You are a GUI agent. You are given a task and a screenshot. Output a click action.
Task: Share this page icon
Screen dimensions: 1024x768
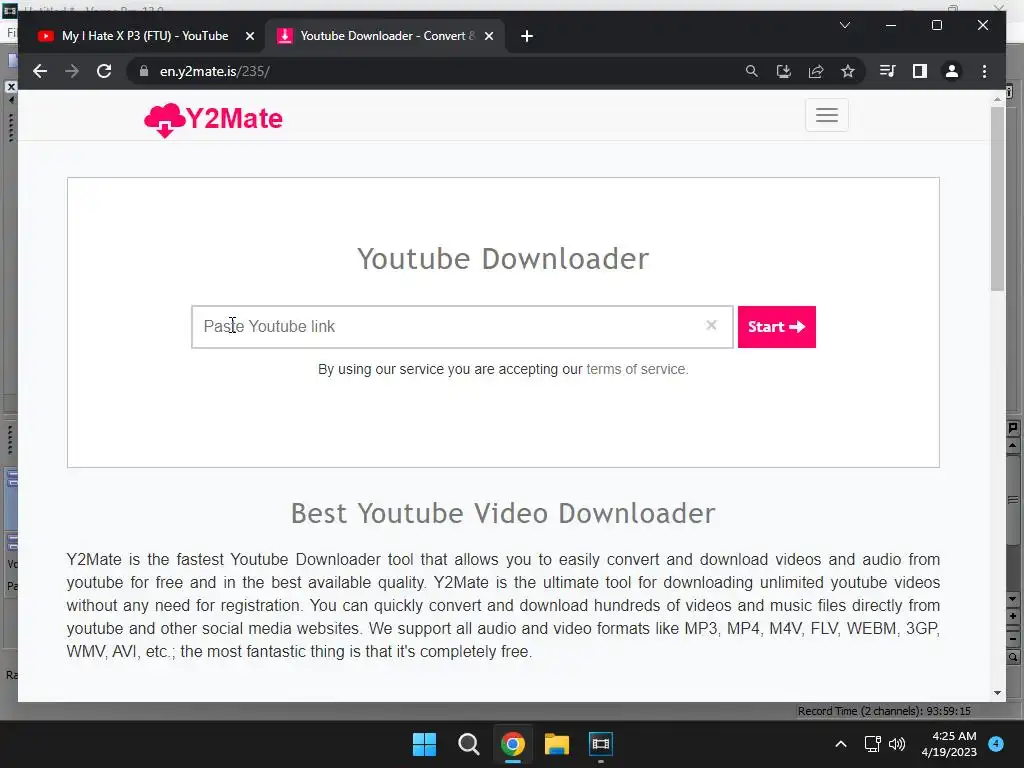click(x=816, y=71)
